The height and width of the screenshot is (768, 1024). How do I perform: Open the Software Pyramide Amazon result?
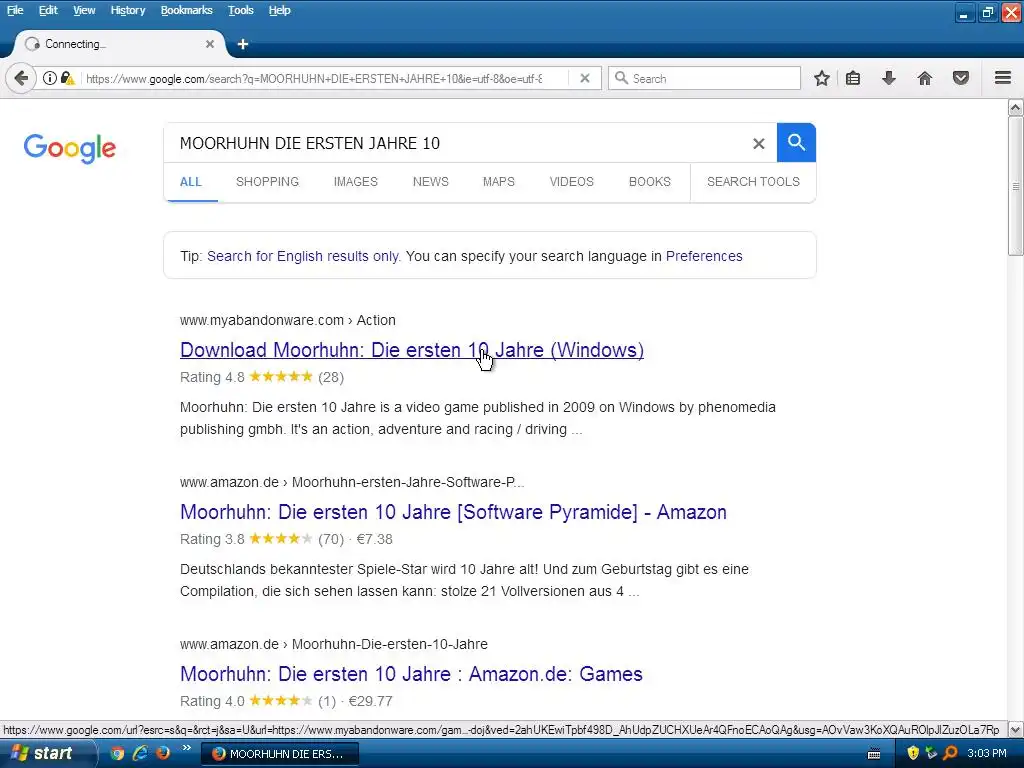point(453,512)
